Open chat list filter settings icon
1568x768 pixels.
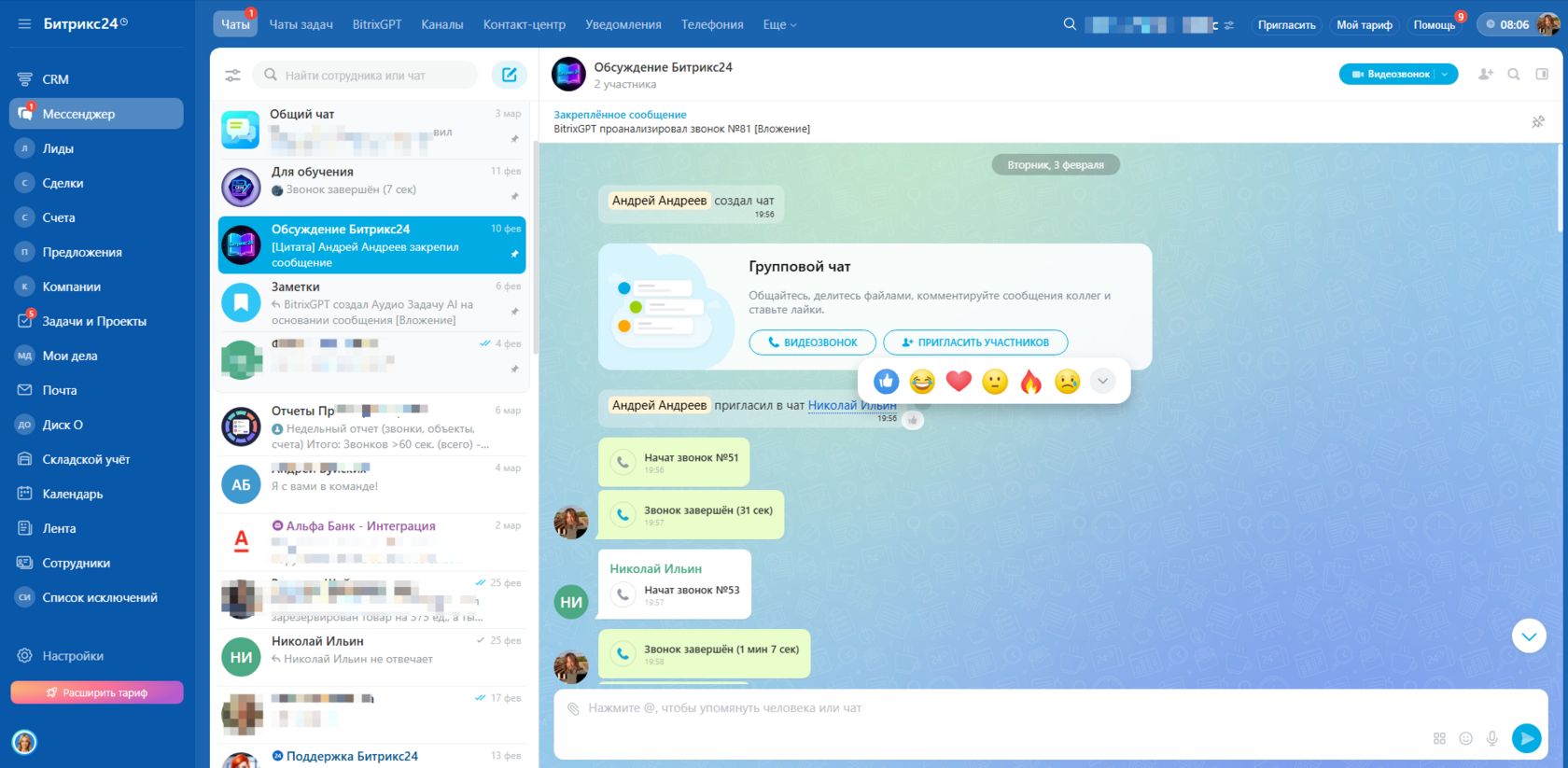(232, 75)
